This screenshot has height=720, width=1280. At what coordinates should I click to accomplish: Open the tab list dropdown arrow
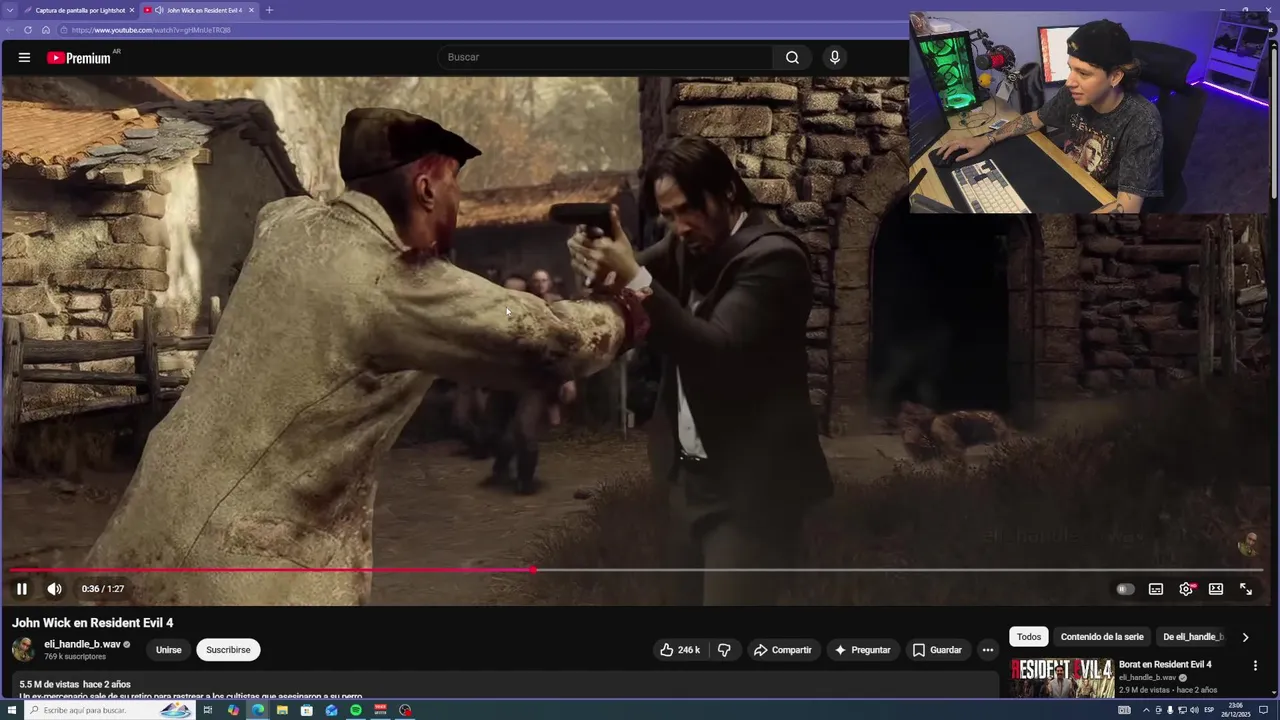pos(9,10)
